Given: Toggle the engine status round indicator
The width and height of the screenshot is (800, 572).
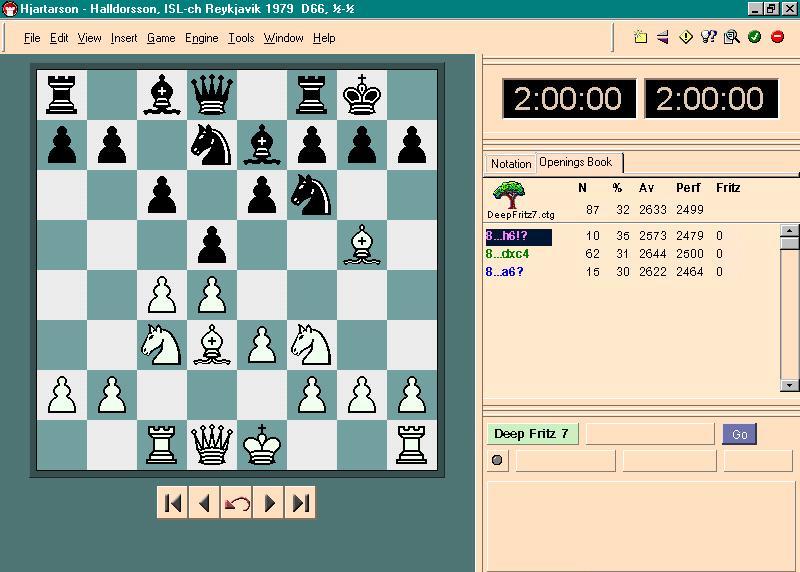Looking at the screenshot, I should click(497, 461).
